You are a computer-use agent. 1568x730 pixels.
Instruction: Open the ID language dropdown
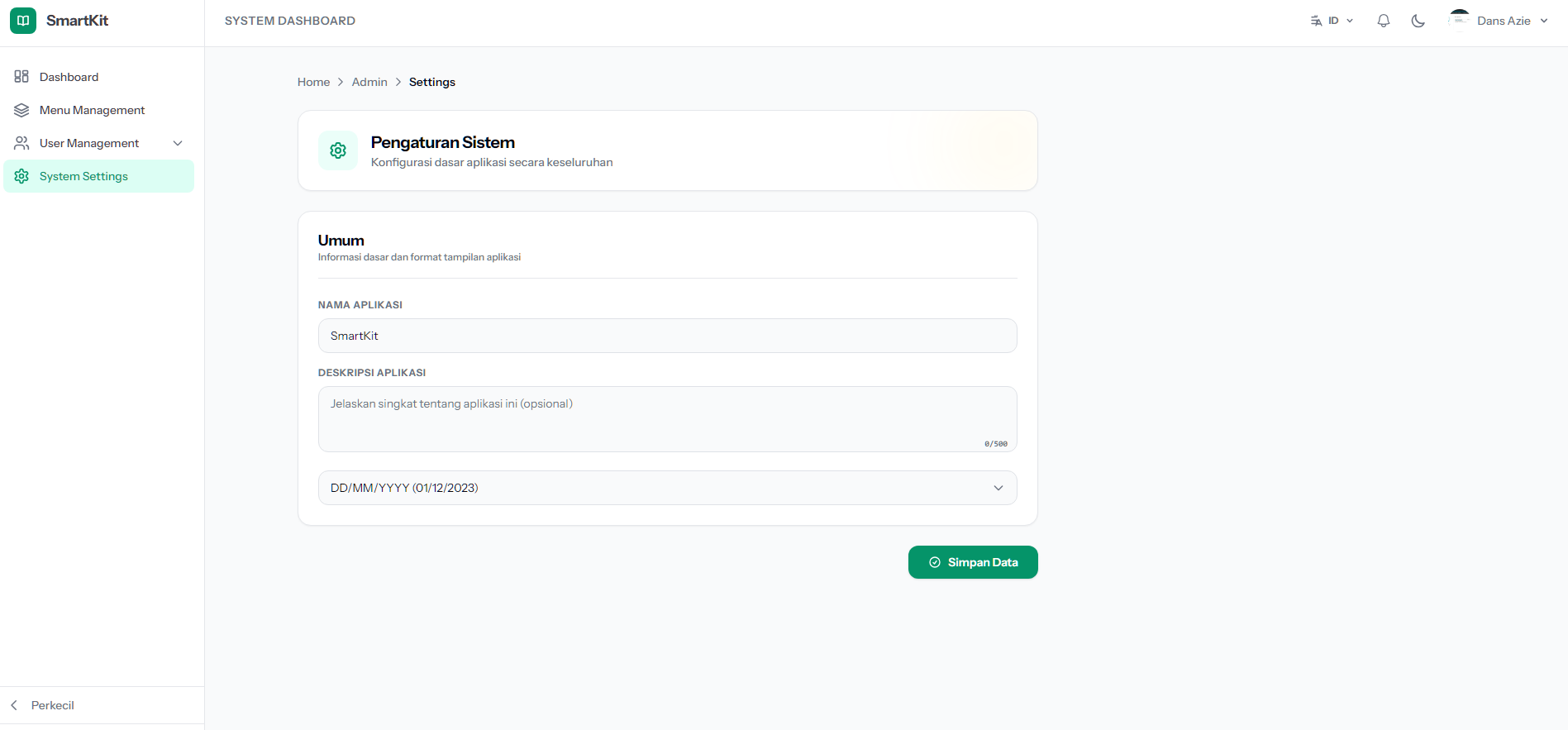tap(1332, 21)
